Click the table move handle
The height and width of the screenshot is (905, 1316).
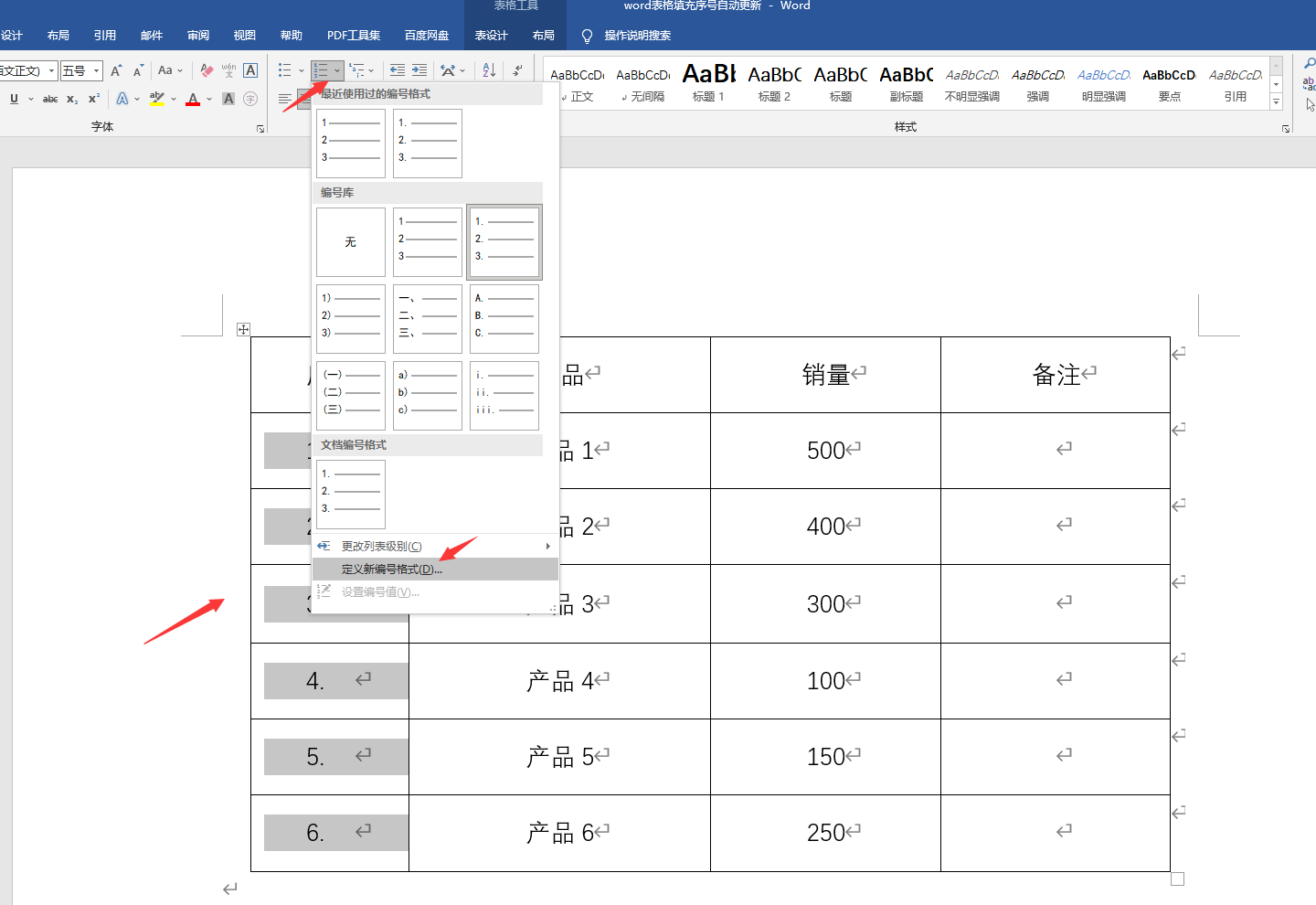click(x=243, y=329)
